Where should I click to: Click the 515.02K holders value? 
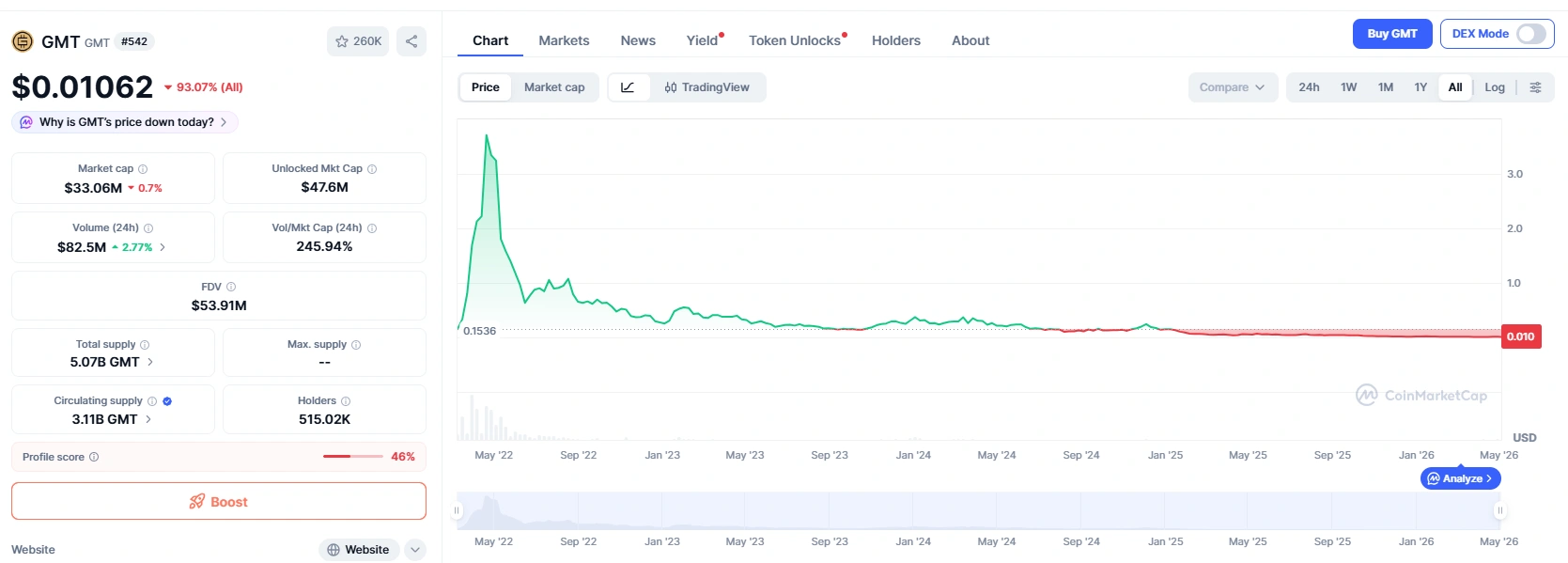(324, 419)
